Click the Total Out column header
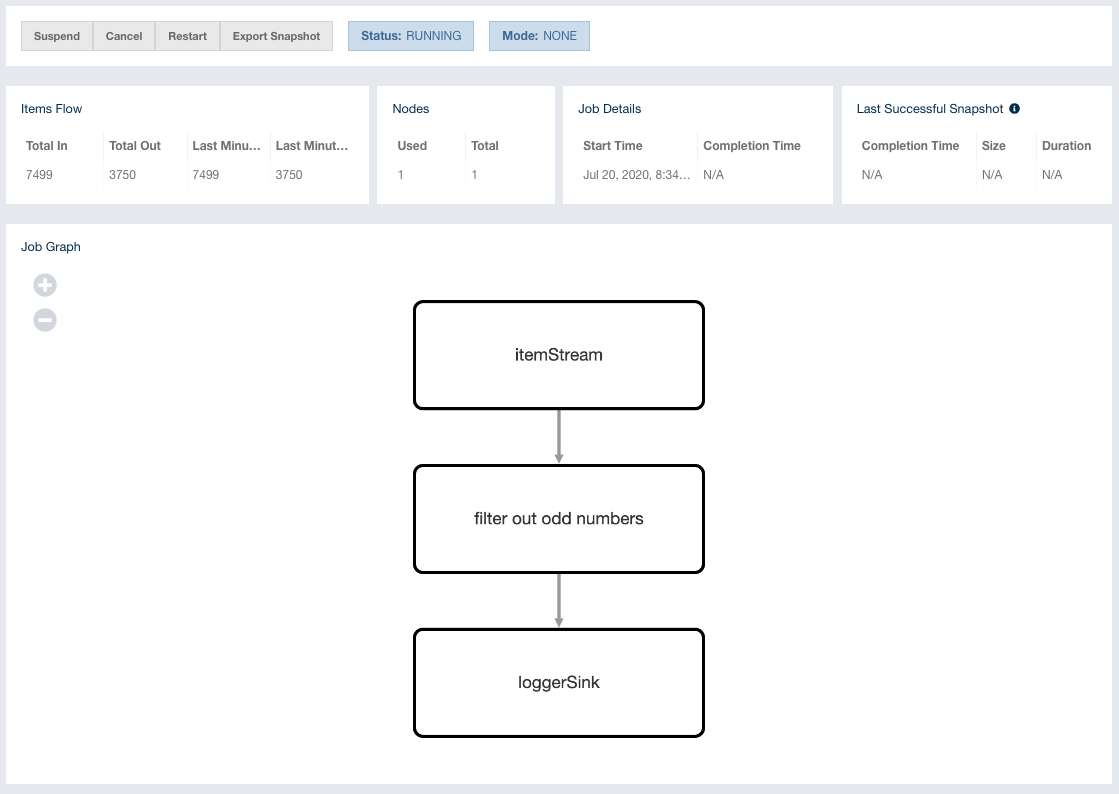Viewport: 1119px width, 794px height. [135, 146]
